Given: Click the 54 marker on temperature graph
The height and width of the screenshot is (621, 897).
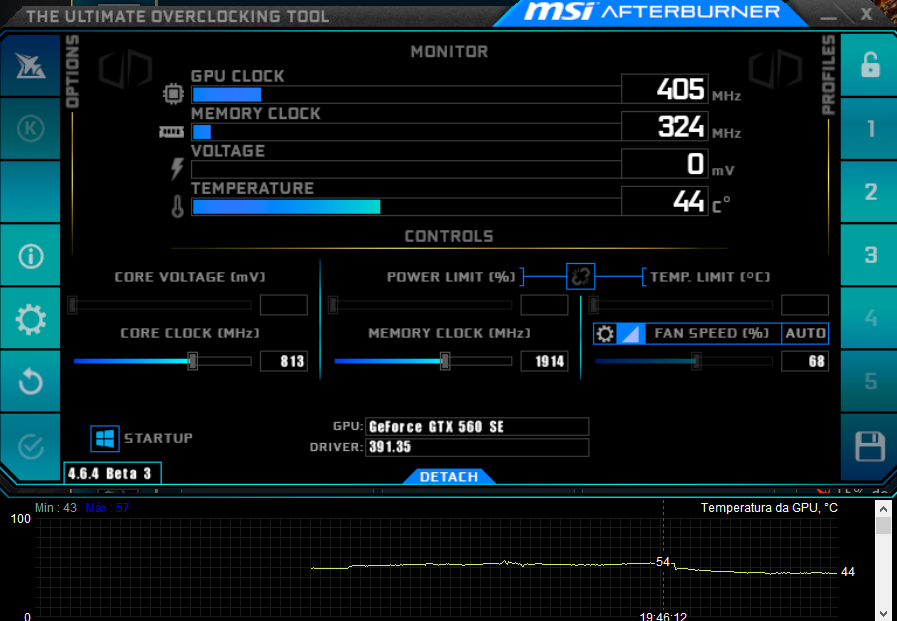Looking at the screenshot, I should point(662,562).
